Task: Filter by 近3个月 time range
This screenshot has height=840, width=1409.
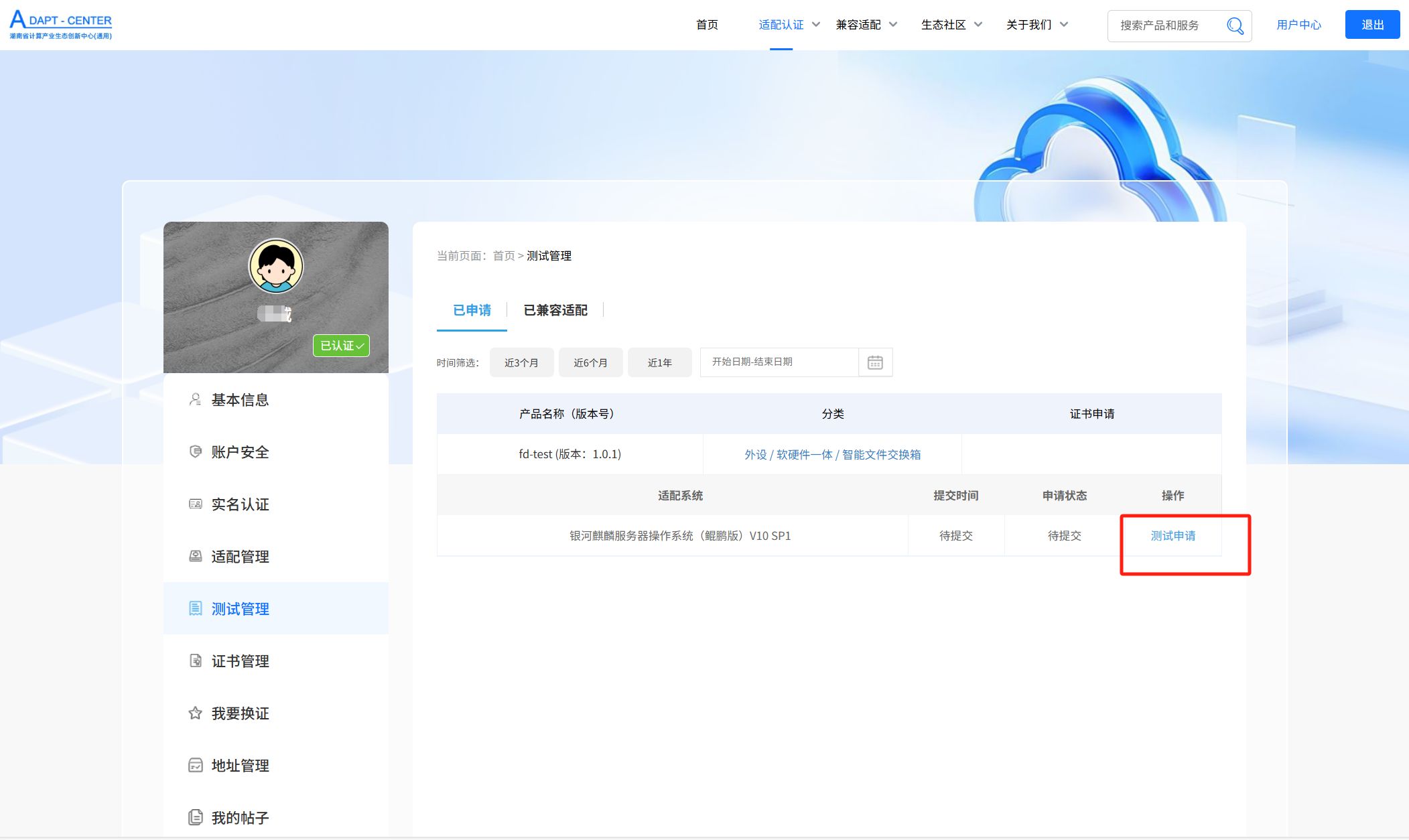Action: [x=521, y=362]
